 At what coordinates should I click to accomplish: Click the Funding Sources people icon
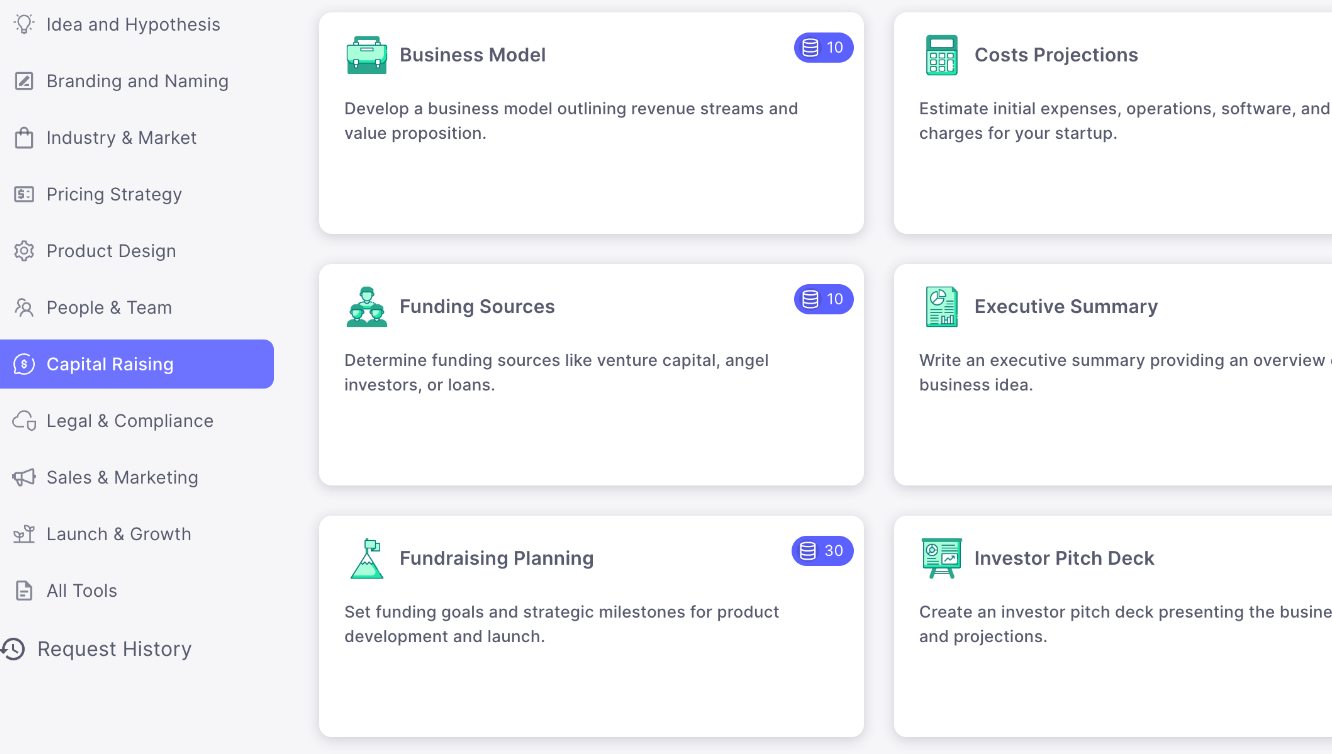click(366, 307)
